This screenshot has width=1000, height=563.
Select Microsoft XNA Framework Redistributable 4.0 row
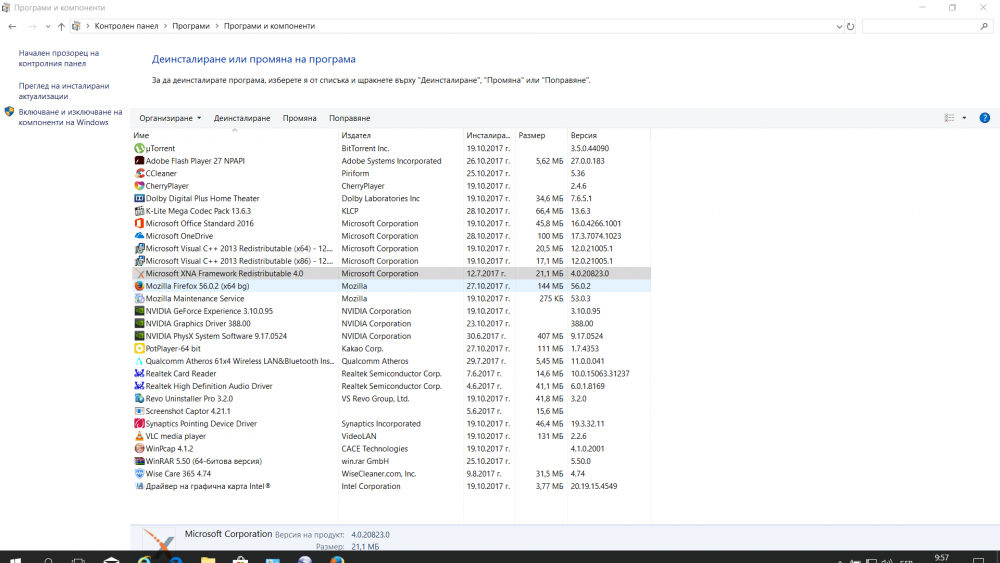[391, 274]
